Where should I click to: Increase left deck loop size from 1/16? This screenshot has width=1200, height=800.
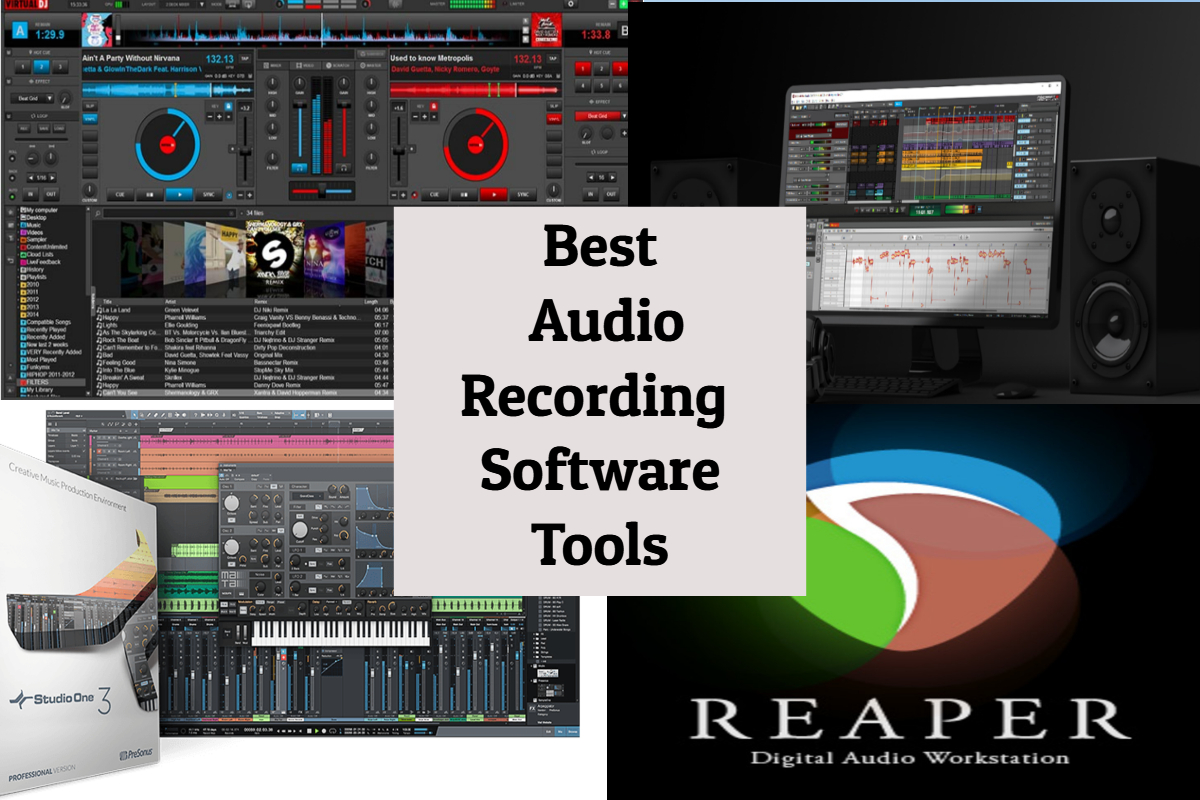(x=52, y=178)
